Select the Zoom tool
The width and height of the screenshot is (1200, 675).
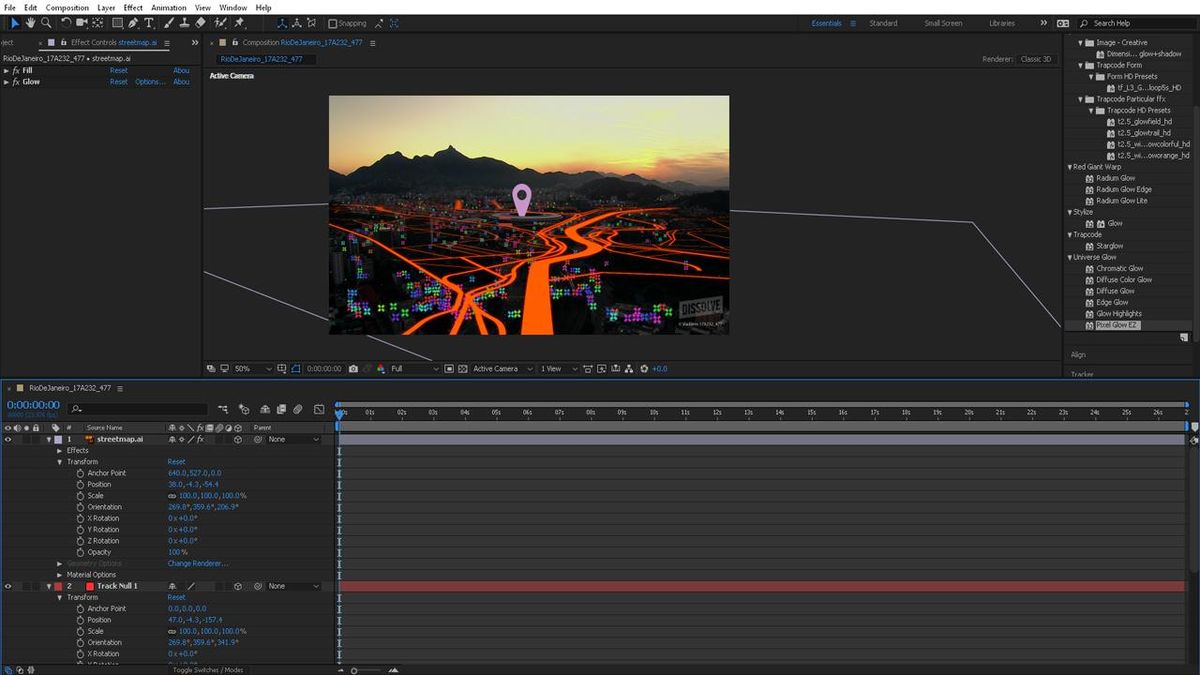click(46, 22)
